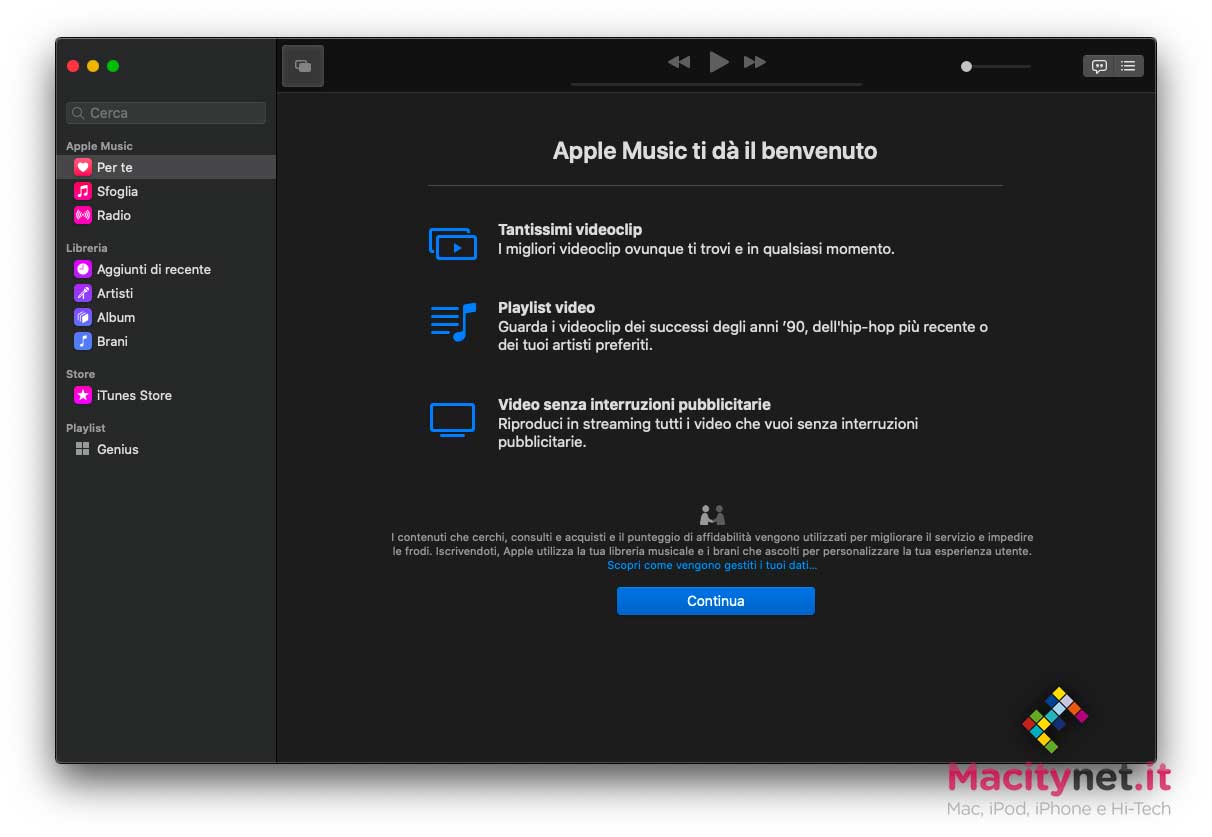Click Tantissimi videoclip heading text
The width and height of the screenshot is (1212, 837).
coord(570,230)
